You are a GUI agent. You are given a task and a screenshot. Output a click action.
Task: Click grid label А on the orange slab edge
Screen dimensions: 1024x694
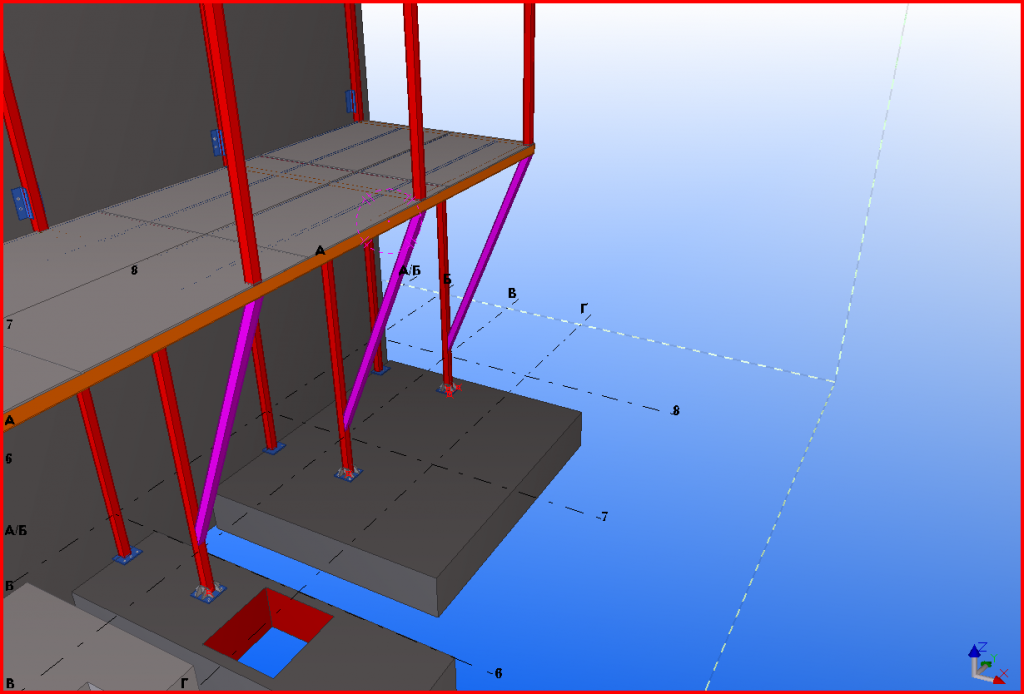tap(319, 251)
